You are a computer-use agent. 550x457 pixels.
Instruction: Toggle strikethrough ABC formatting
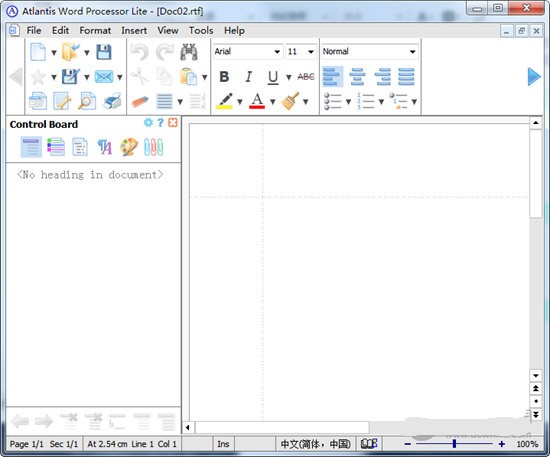pyautogui.click(x=306, y=76)
